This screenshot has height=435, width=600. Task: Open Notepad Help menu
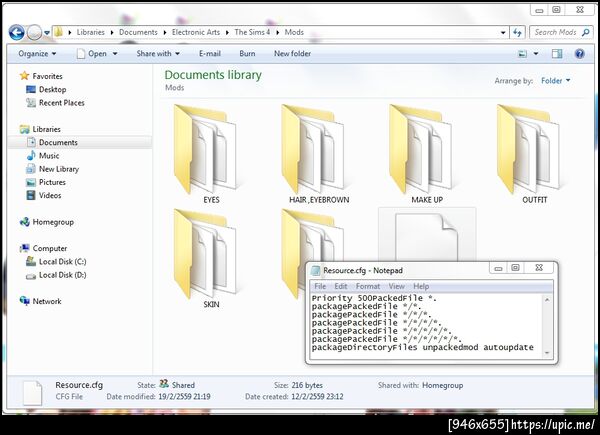pos(421,286)
